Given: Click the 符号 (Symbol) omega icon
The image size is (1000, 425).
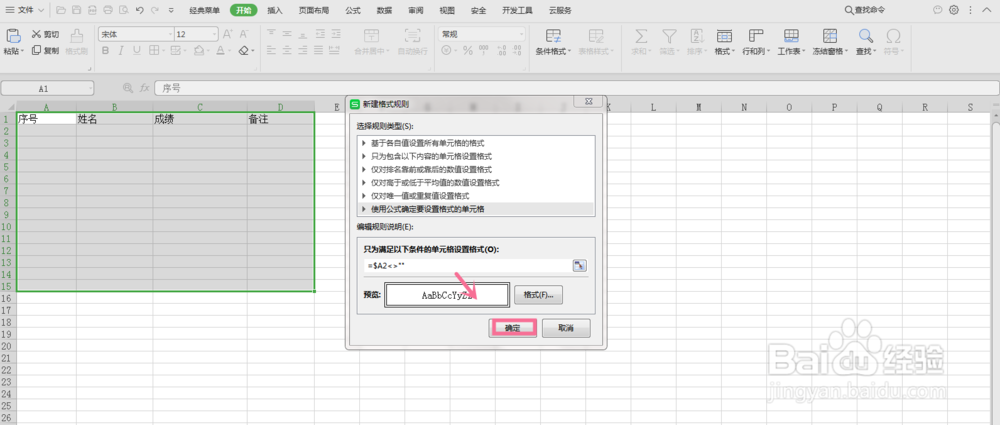Looking at the screenshot, I should click(x=893, y=36).
